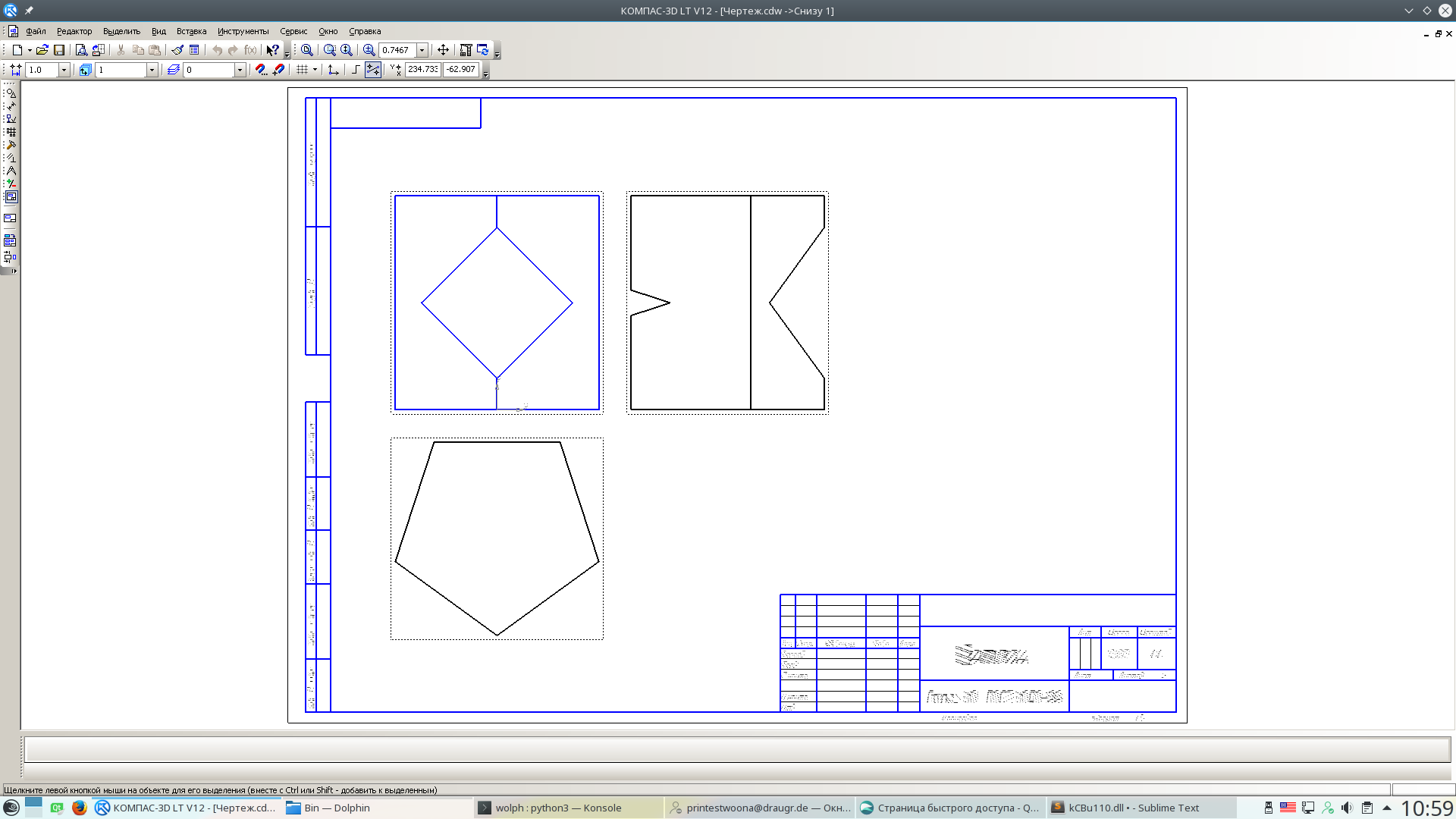Screen dimensions: 1456x819
Task: Click the X coordinate field 234.733
Action: (x=422, y=69)
